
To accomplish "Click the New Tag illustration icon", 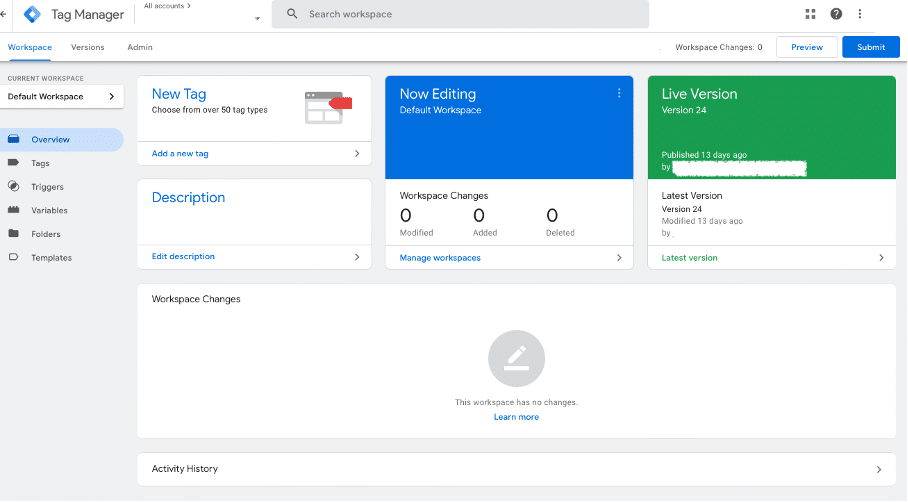I will click(328, 107).
